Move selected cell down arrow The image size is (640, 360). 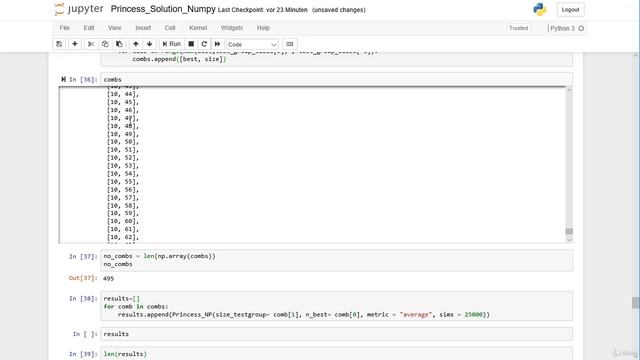[149, 44]
